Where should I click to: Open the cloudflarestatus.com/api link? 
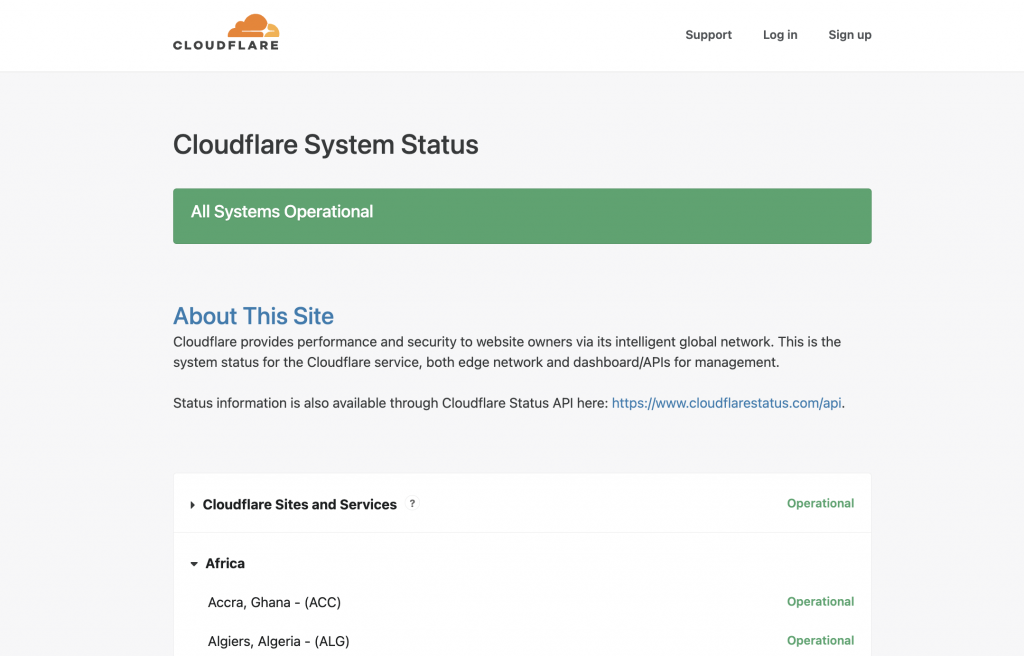(x=726, y=403)
